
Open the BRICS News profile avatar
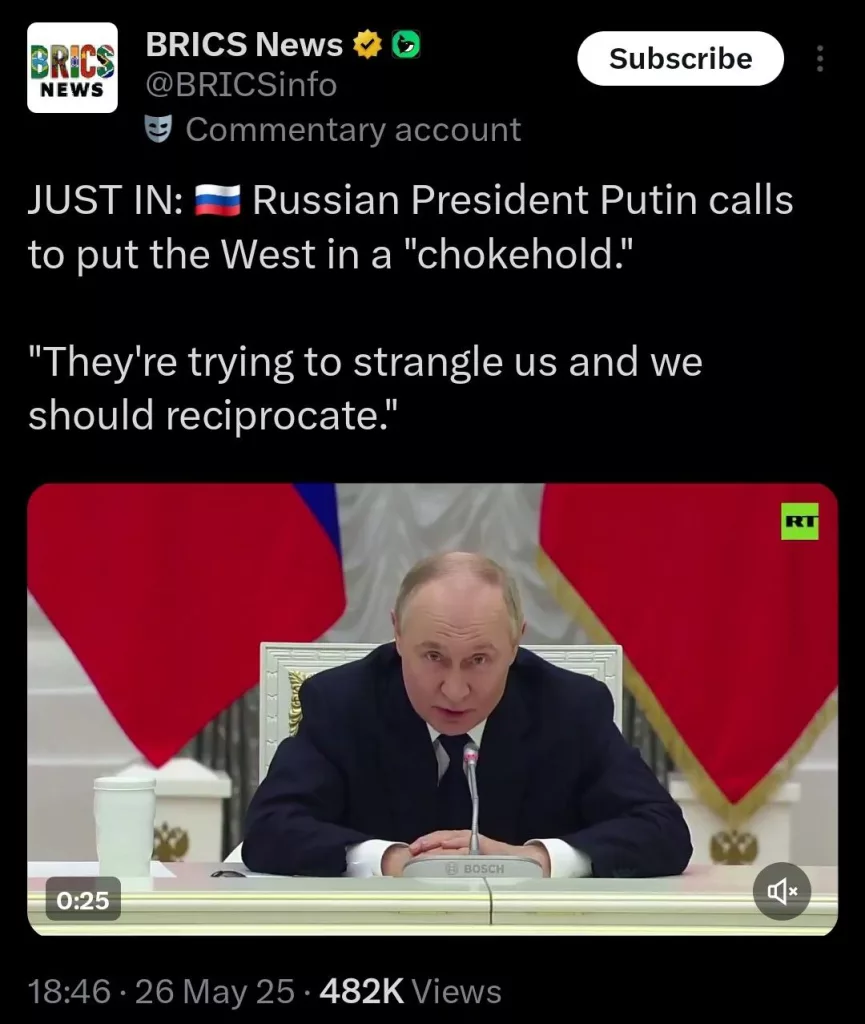[x=72, y=68]
